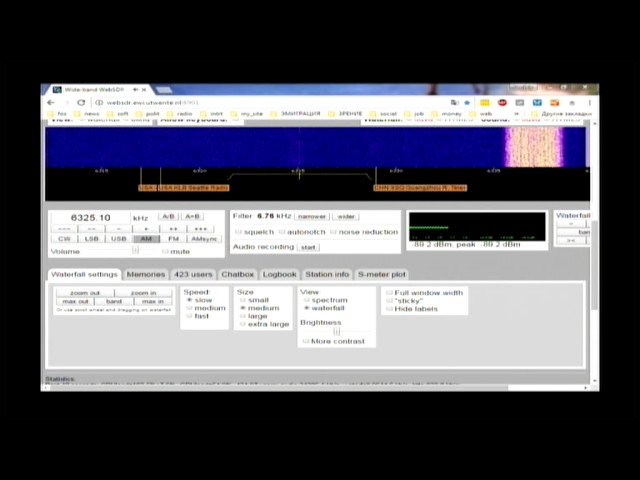Click the max in waterfall button
The width and height of the screenshot is (640, 480).
click(x=153, y=302)
